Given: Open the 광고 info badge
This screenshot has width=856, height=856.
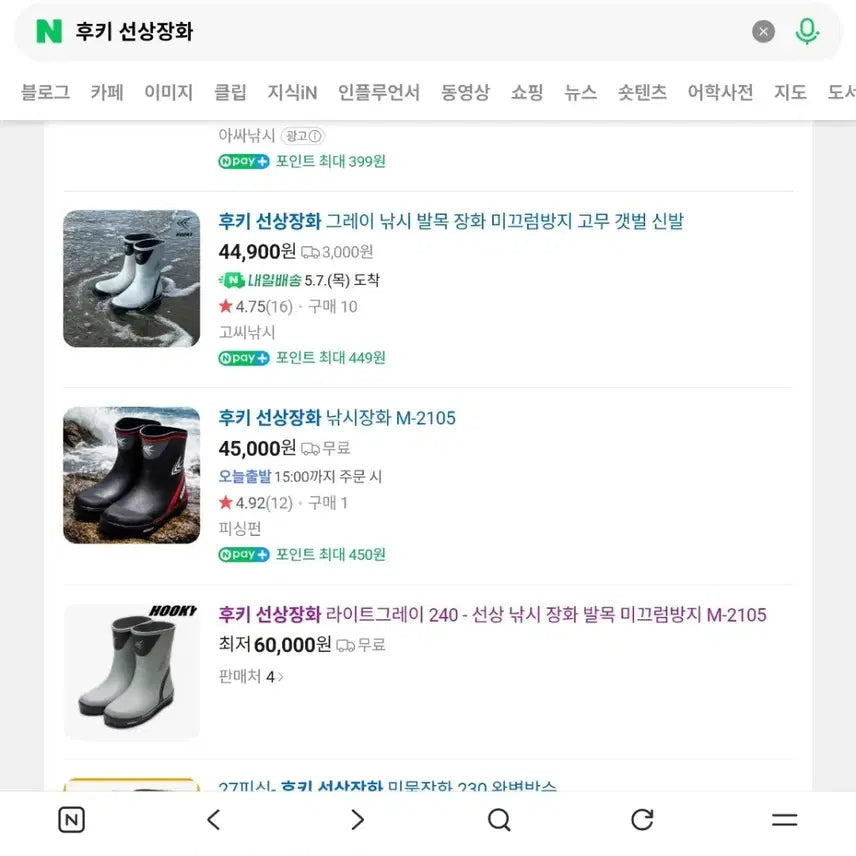Looking at the screenshot, I should point(302,136).
